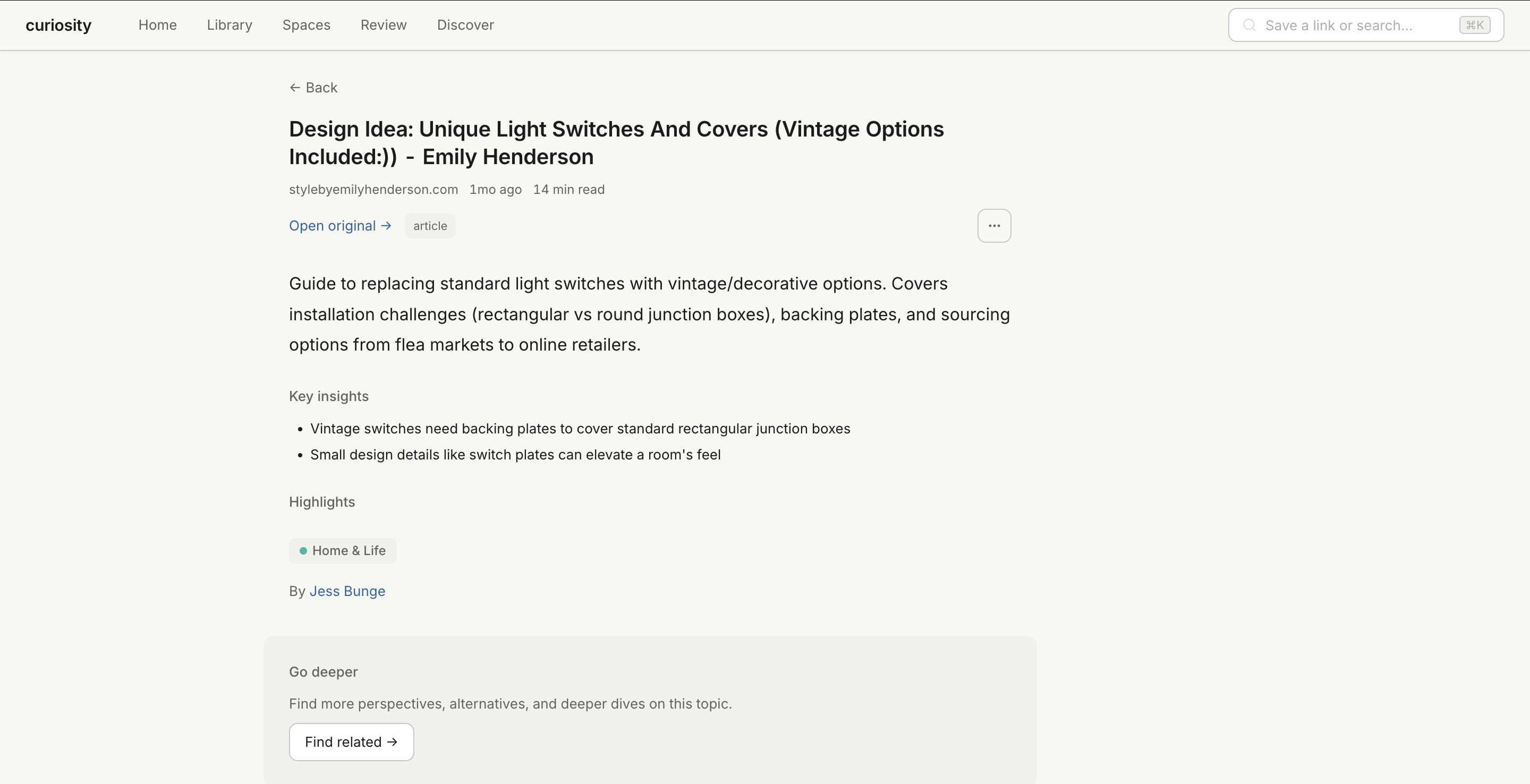Open the Review page
1530x784 pixels.
coord(383,25)
